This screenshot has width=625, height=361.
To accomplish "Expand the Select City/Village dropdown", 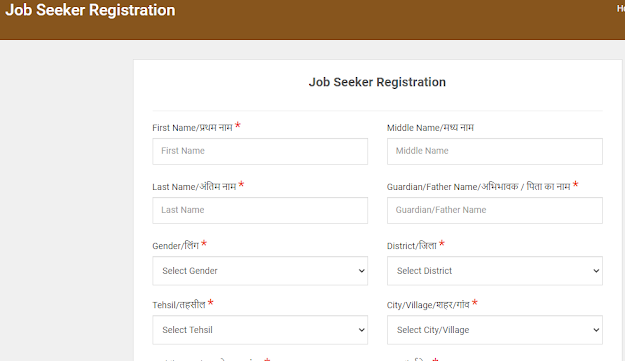I will pyautogui.click(x=495, y=330).
